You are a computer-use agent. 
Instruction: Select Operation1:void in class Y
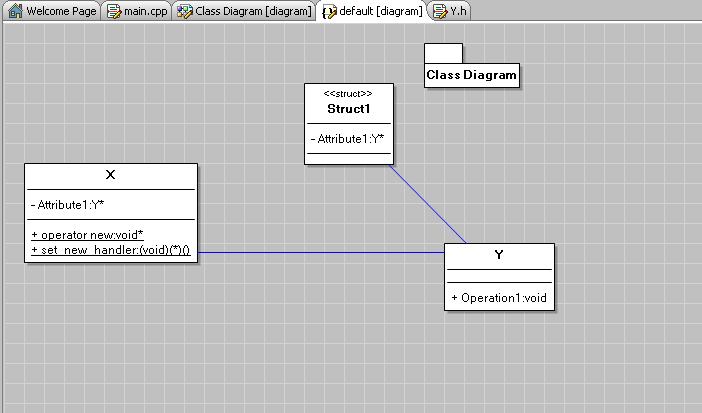click(499, 298)
